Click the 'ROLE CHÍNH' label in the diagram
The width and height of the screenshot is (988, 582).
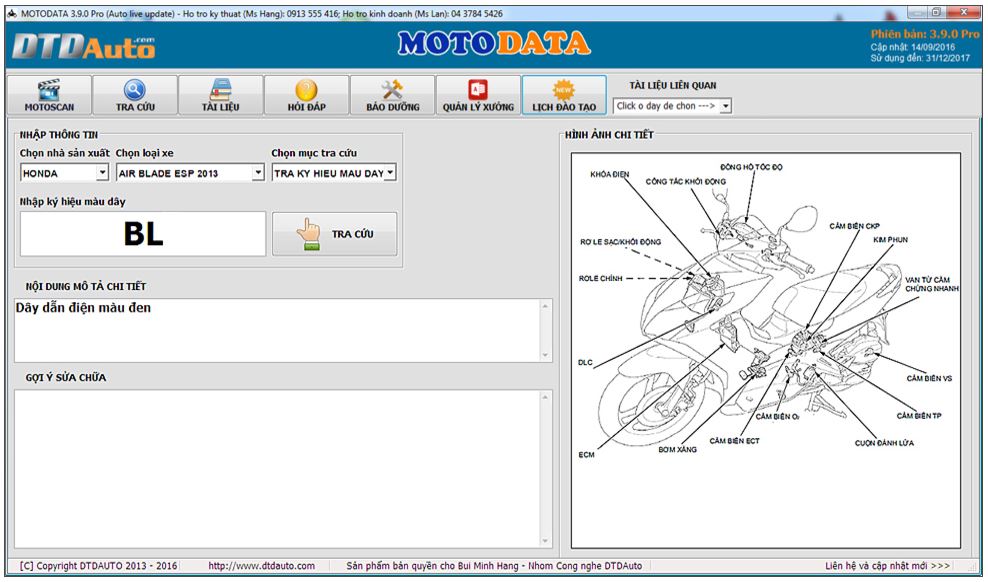click(x=600, y=278)
